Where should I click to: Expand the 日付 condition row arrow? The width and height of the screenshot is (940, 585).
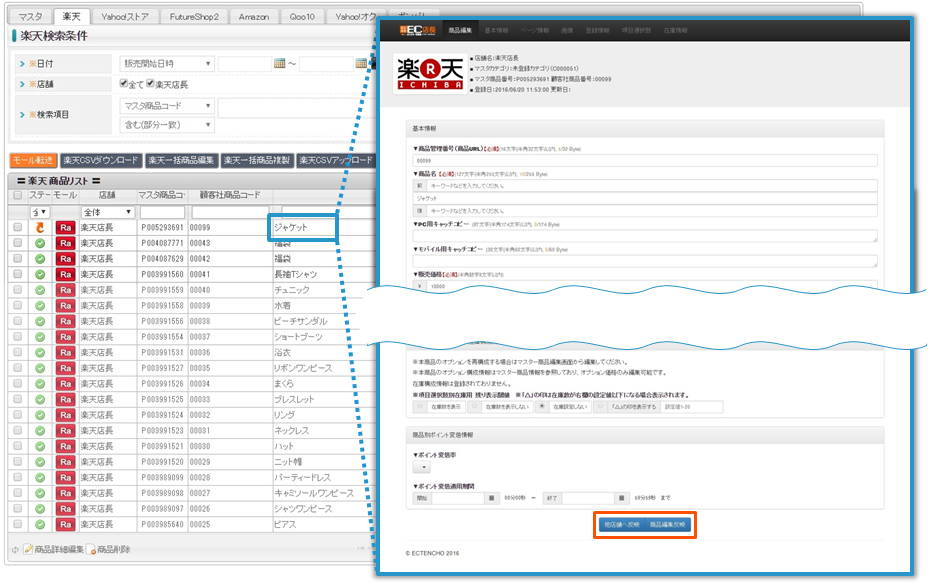(22, 64)
